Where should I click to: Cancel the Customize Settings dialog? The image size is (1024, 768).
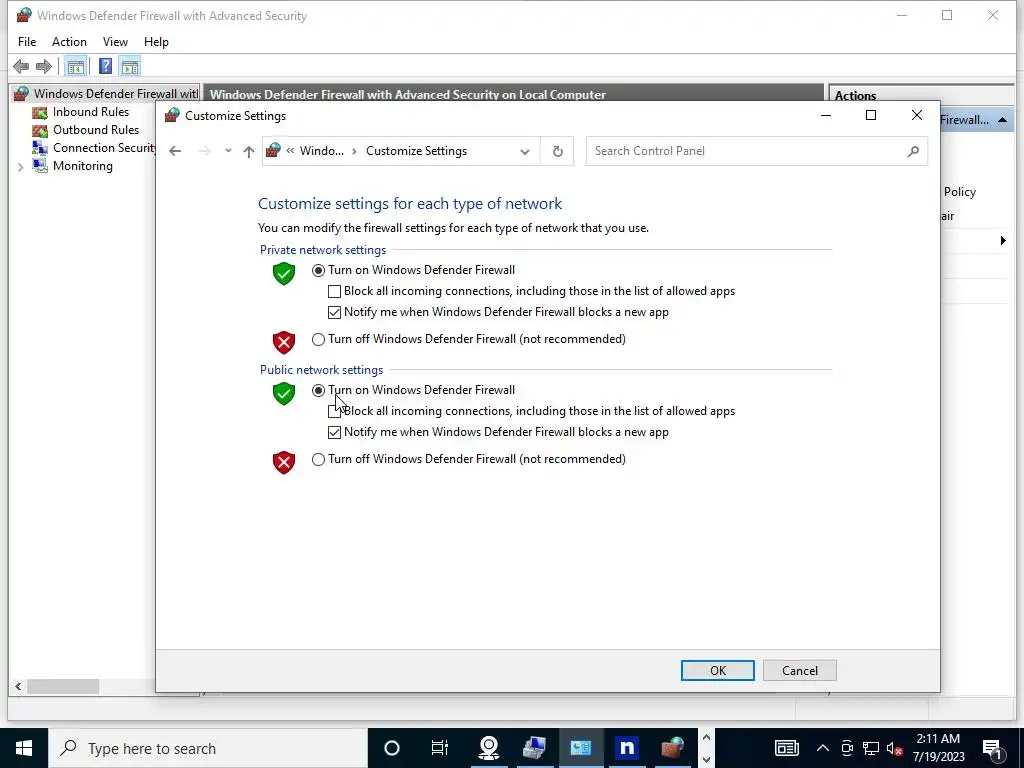tap(799, 671)
